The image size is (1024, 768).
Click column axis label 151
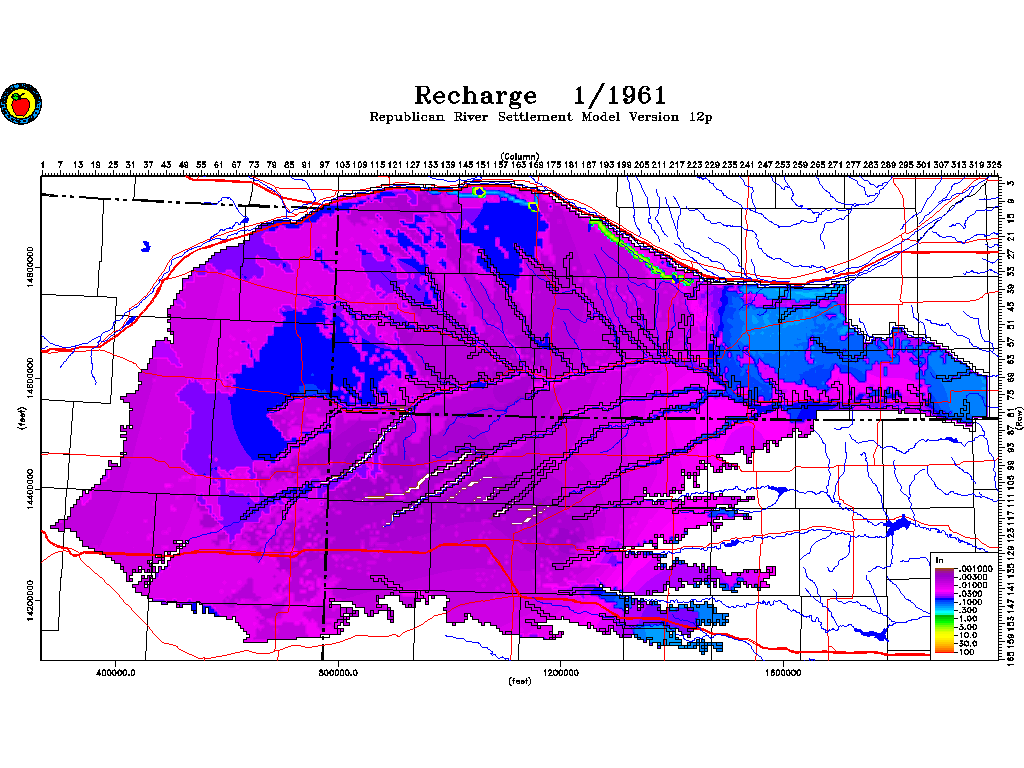(483, 165)
